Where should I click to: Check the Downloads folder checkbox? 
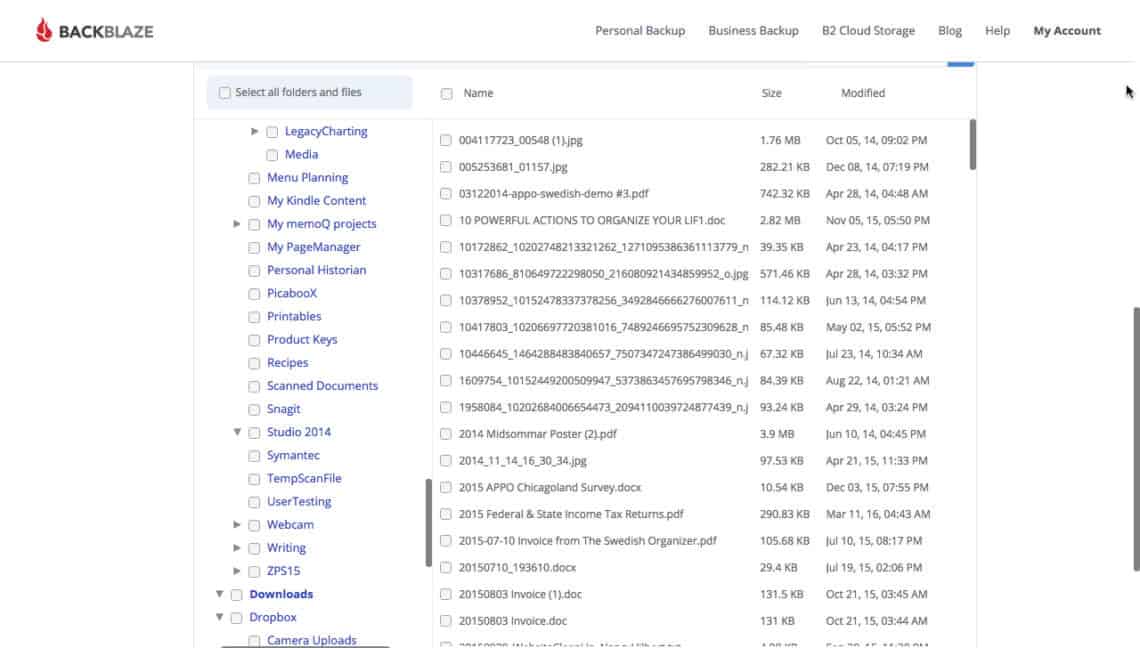coord(236,595)
